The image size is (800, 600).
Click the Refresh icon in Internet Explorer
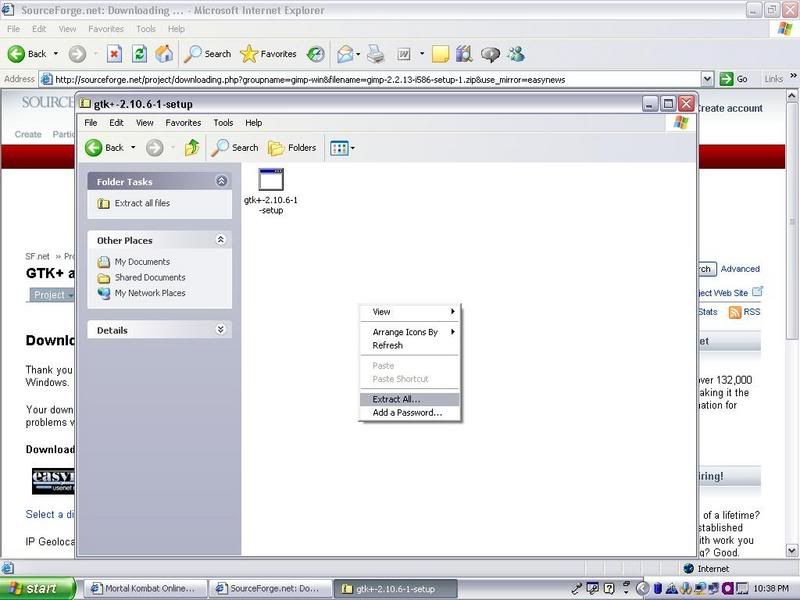coord(139,54)
